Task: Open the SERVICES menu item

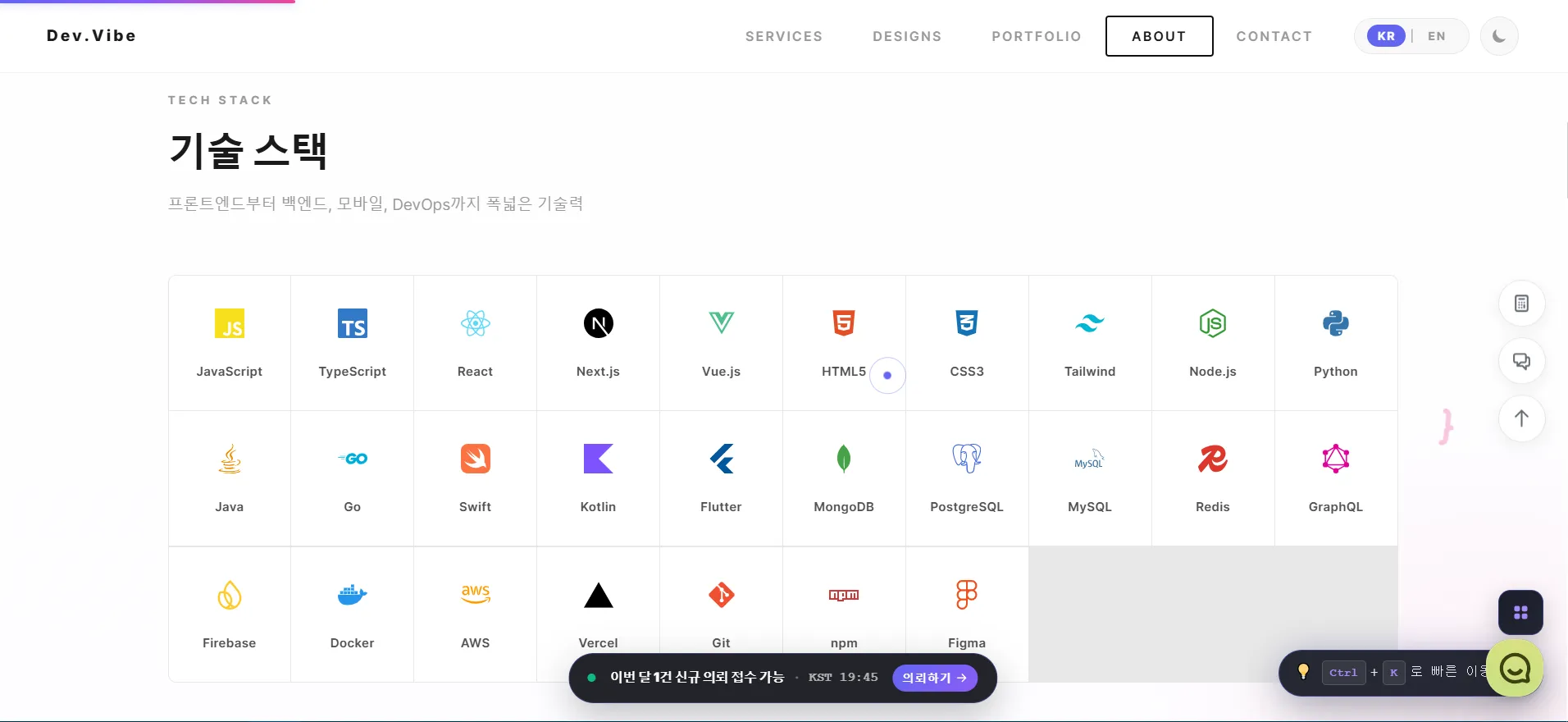Action: (x=784, y=36)
